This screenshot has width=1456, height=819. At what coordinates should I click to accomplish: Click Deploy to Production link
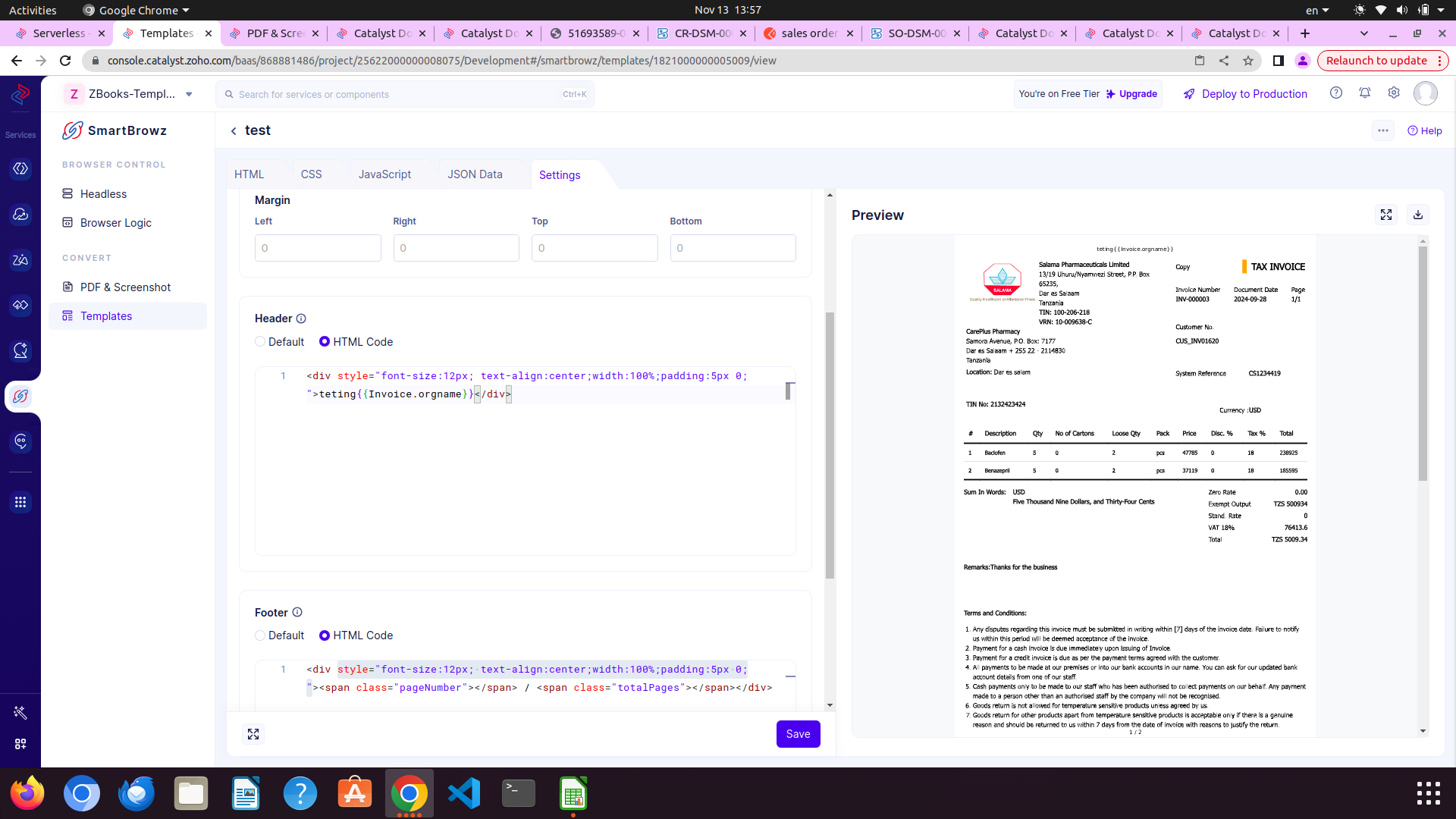click(x=1254, y=94)
